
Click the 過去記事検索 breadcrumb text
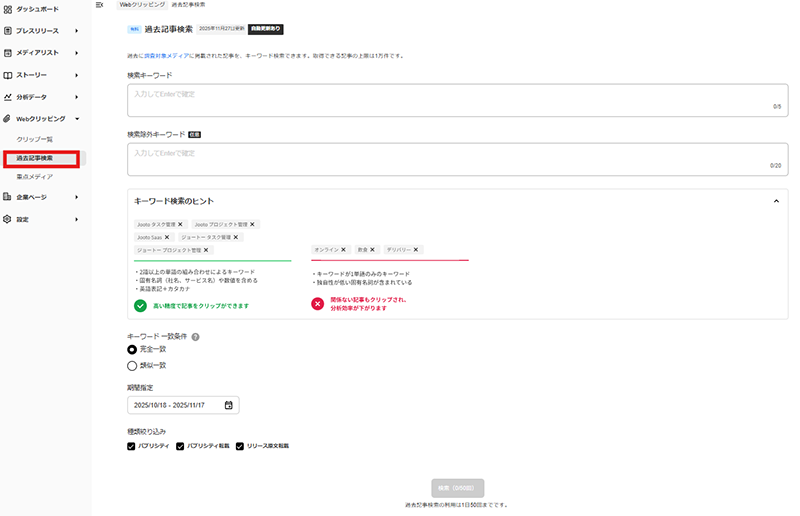pos(188,5)
